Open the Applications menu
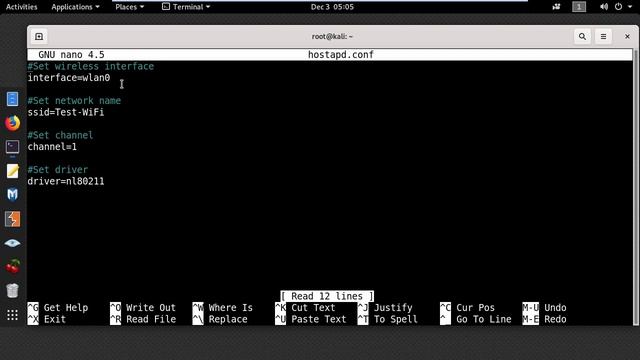Screen dimensions: 640x360 click(x=76, y=7)
